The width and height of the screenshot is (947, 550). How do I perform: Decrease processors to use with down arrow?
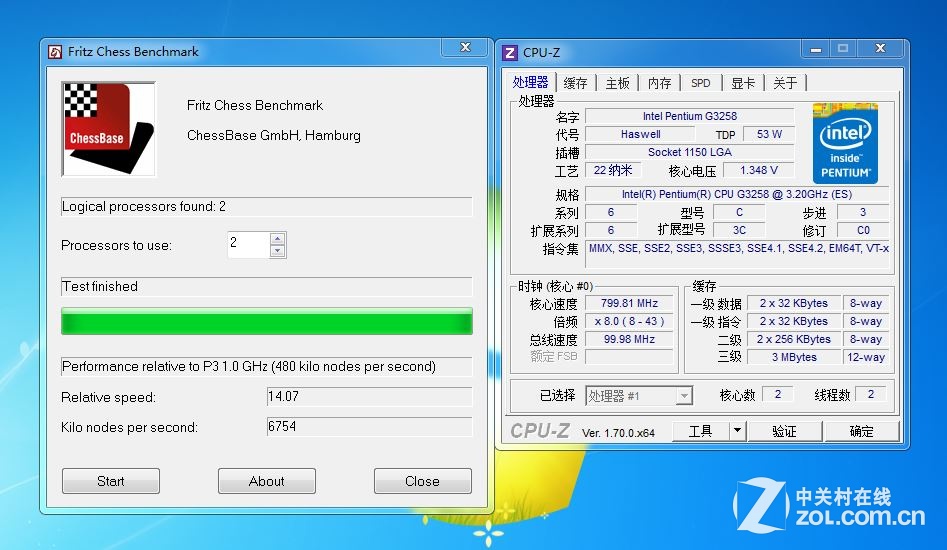click(x=278, y=251)
